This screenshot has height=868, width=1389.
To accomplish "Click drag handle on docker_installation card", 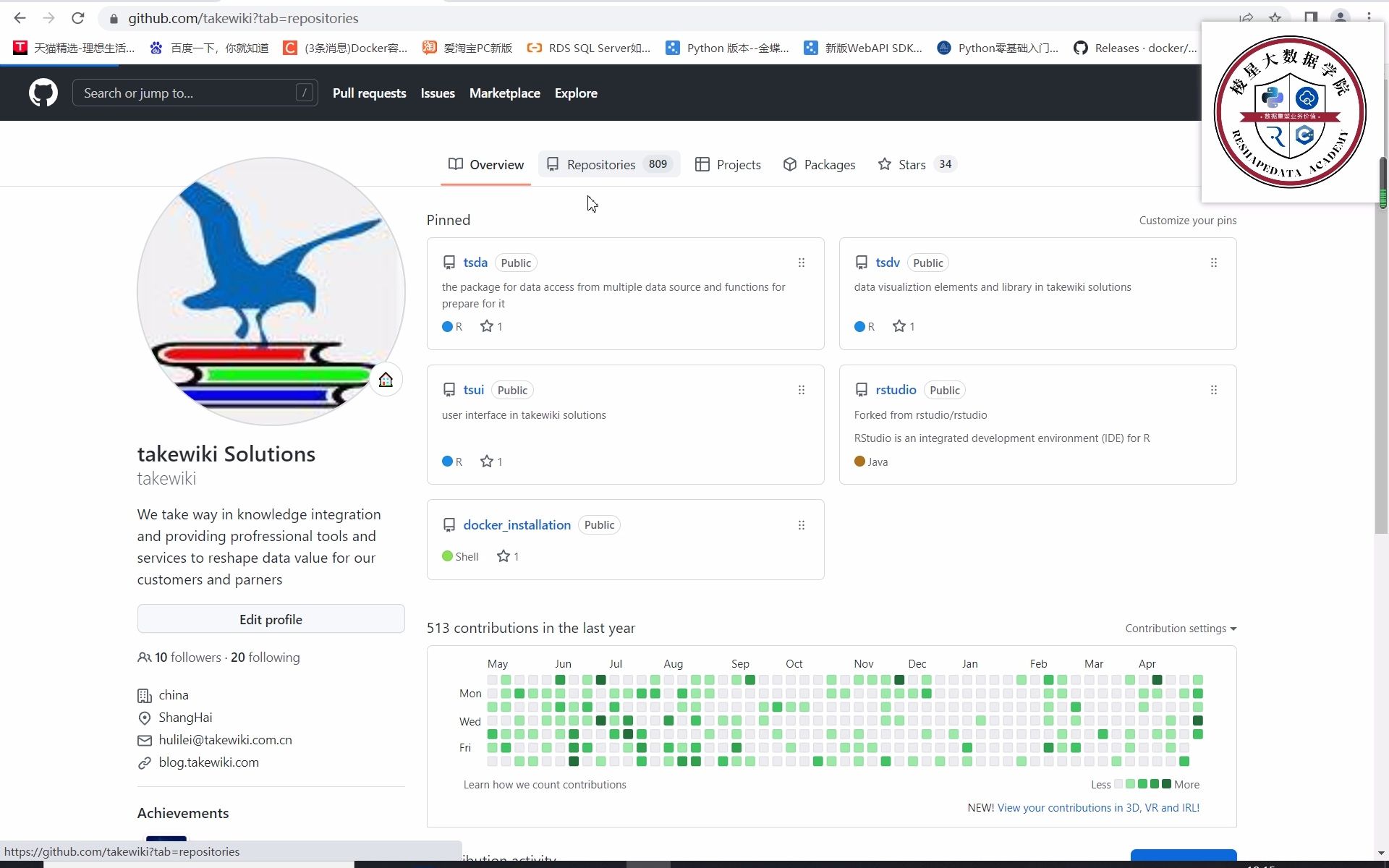I will [x=801, y=525].
